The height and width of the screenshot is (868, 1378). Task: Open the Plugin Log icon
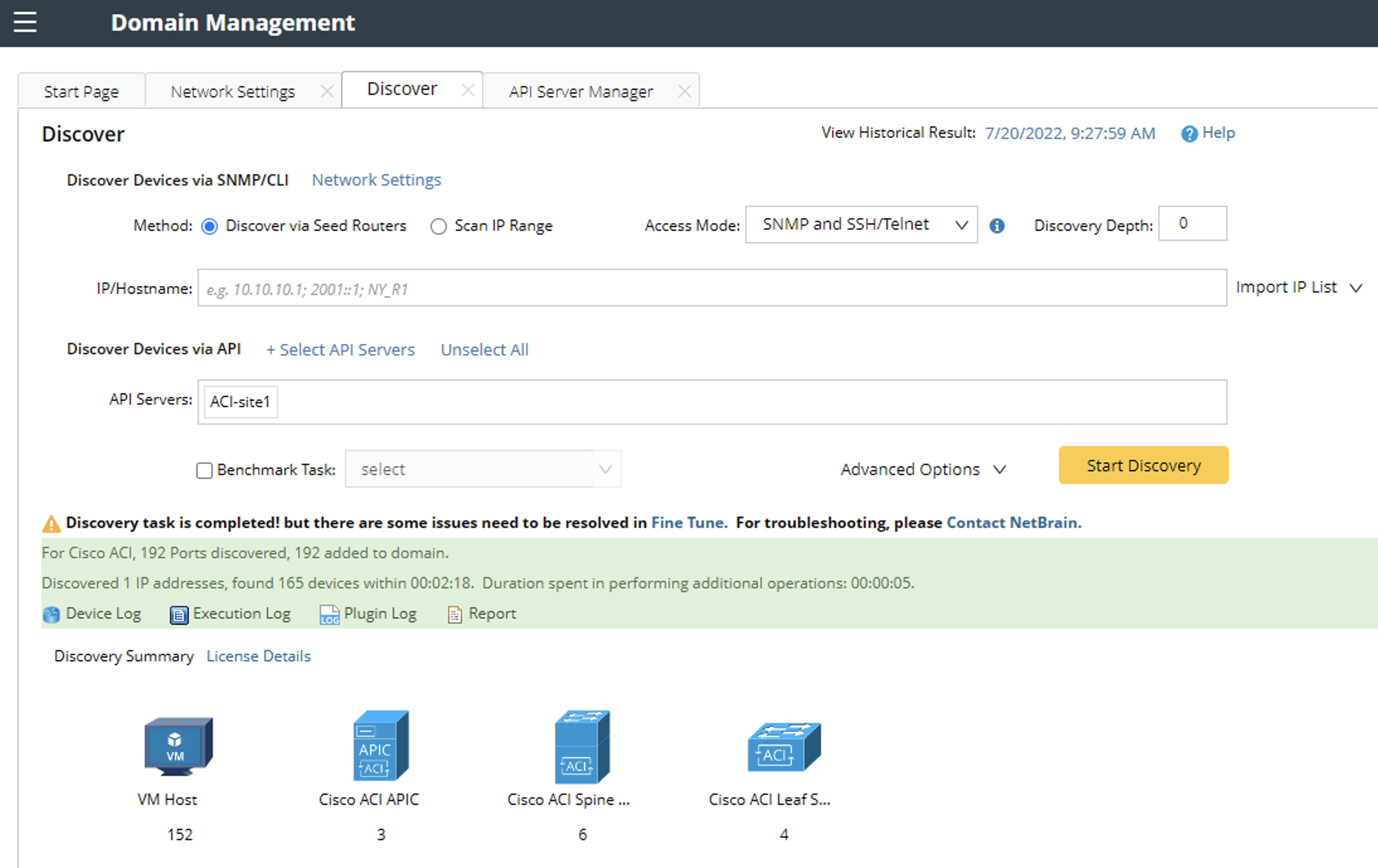(x=329, y=614)
